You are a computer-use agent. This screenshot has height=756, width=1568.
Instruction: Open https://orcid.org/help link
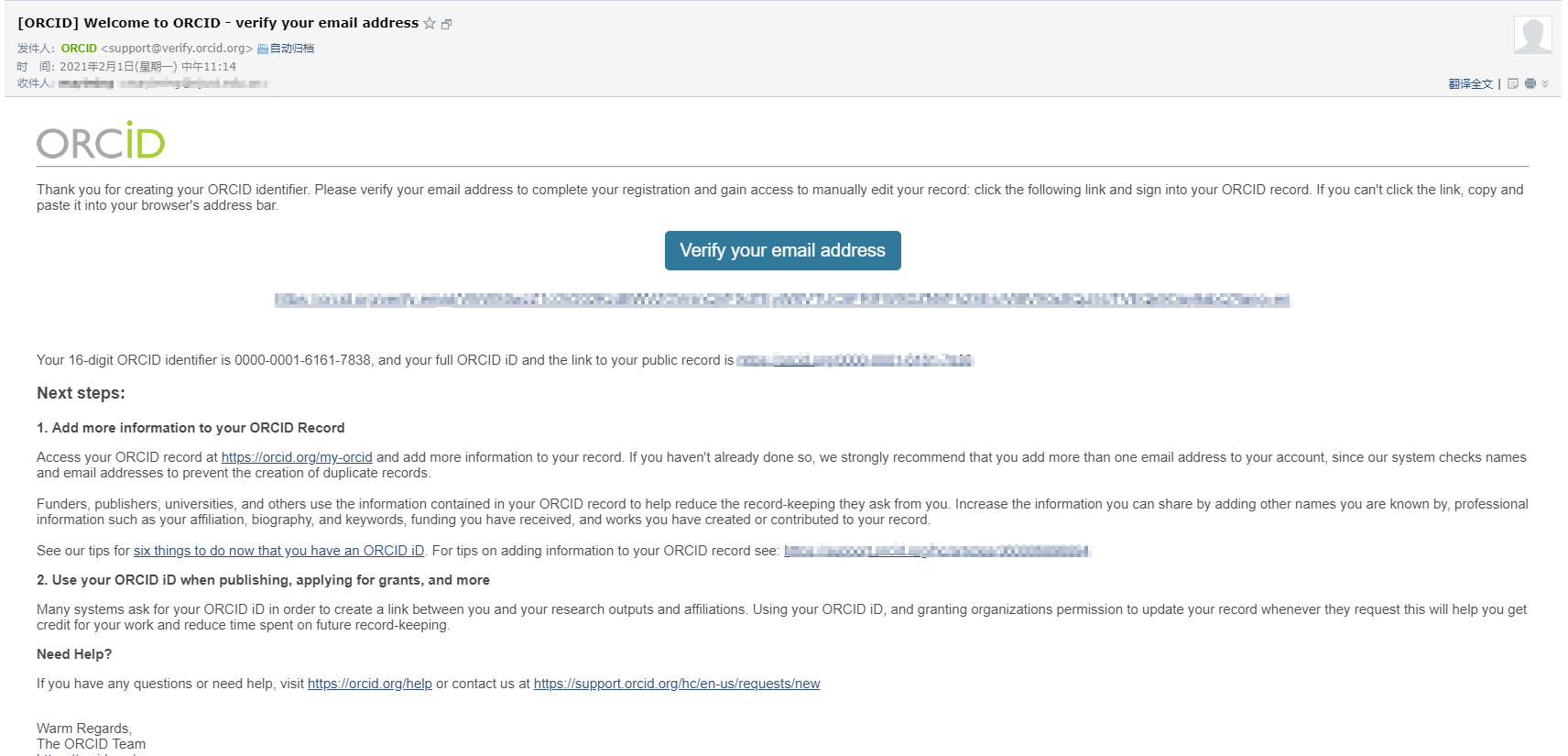(x=370, y=684)
